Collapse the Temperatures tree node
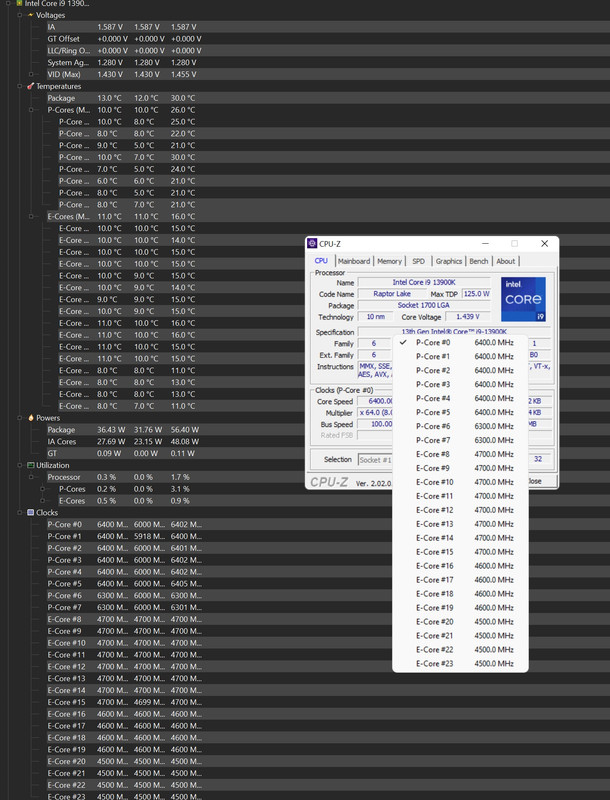 click(20, 86)
